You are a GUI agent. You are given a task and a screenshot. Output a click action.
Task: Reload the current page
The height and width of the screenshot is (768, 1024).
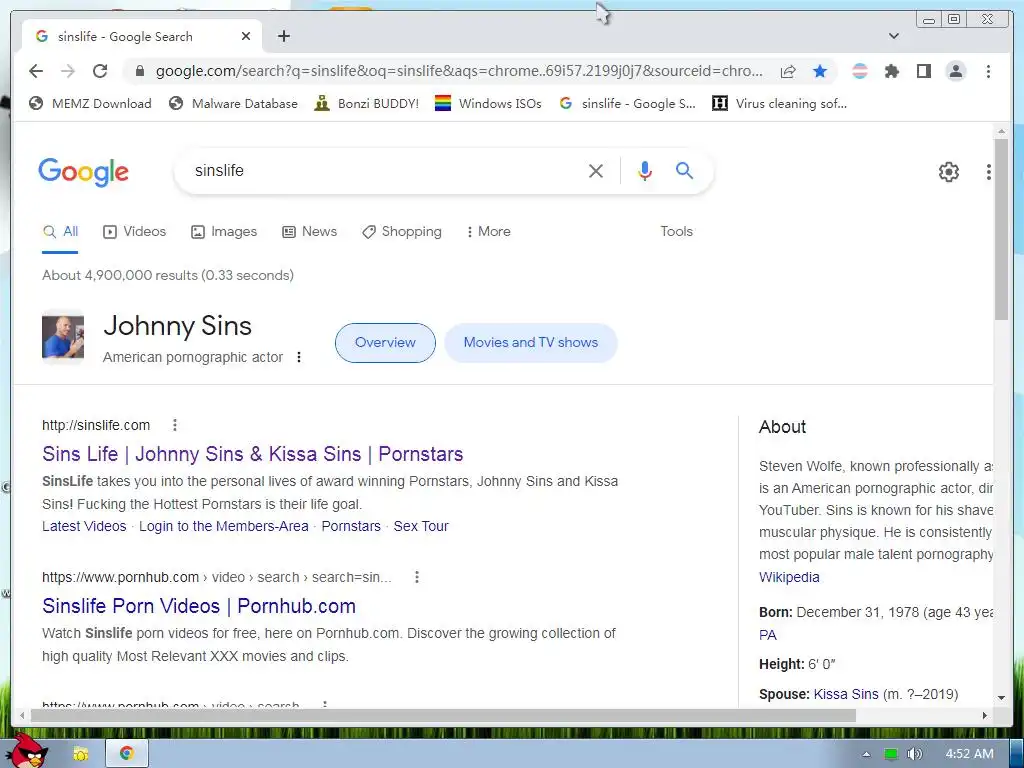(100, 71)
